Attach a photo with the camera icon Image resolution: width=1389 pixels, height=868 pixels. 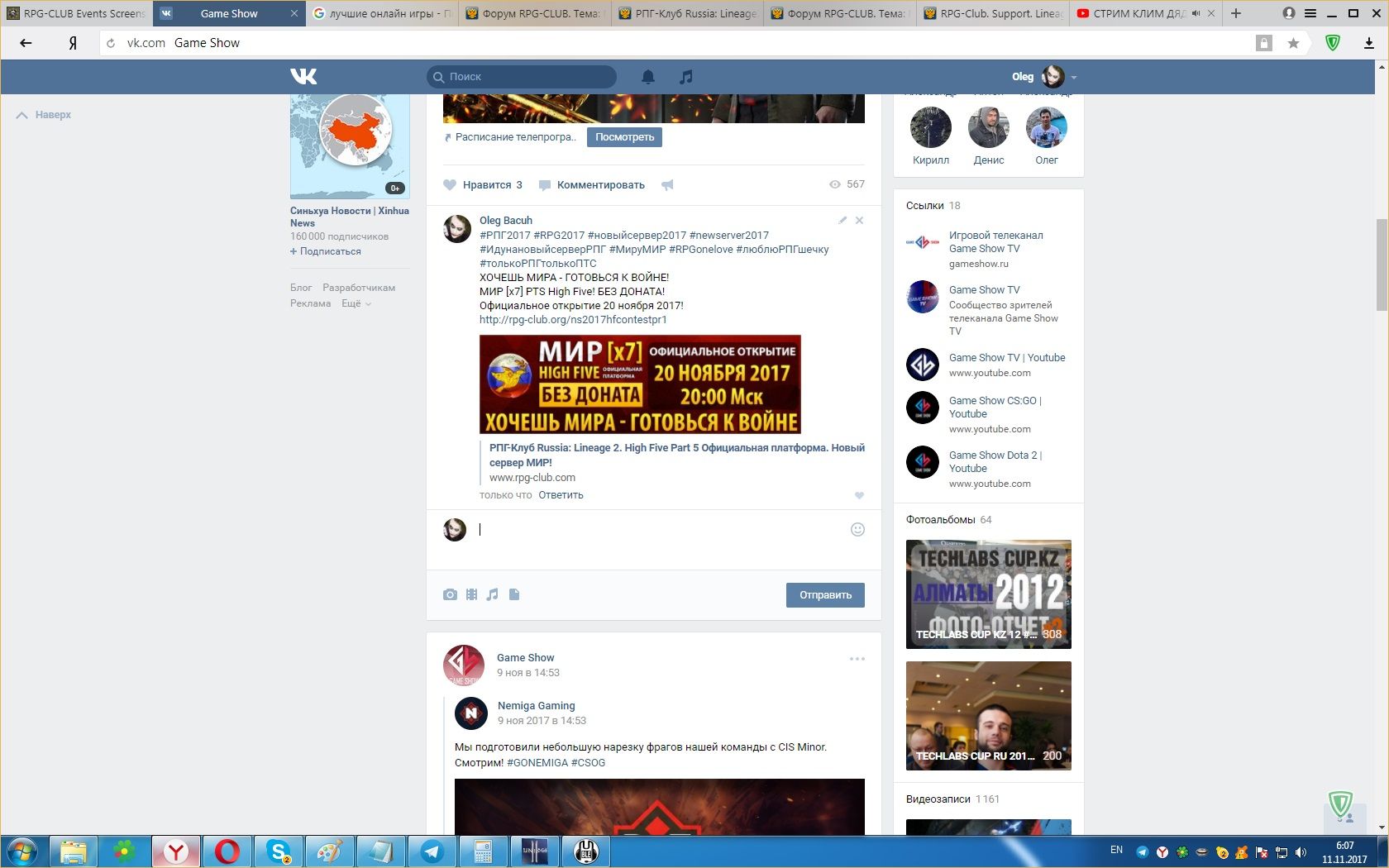tap(450, 594)
